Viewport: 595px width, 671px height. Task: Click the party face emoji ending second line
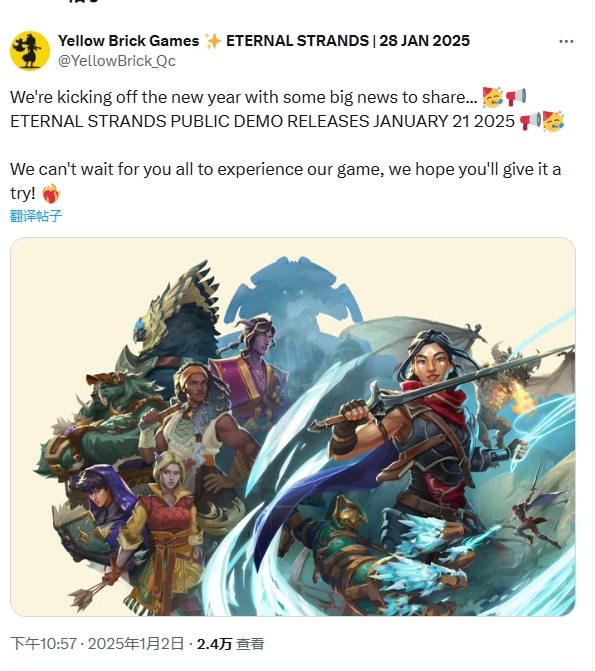pos(553,121)
